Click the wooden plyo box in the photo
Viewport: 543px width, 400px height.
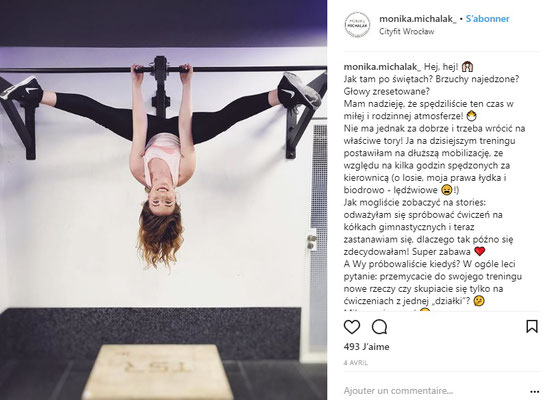pos(158,372)
